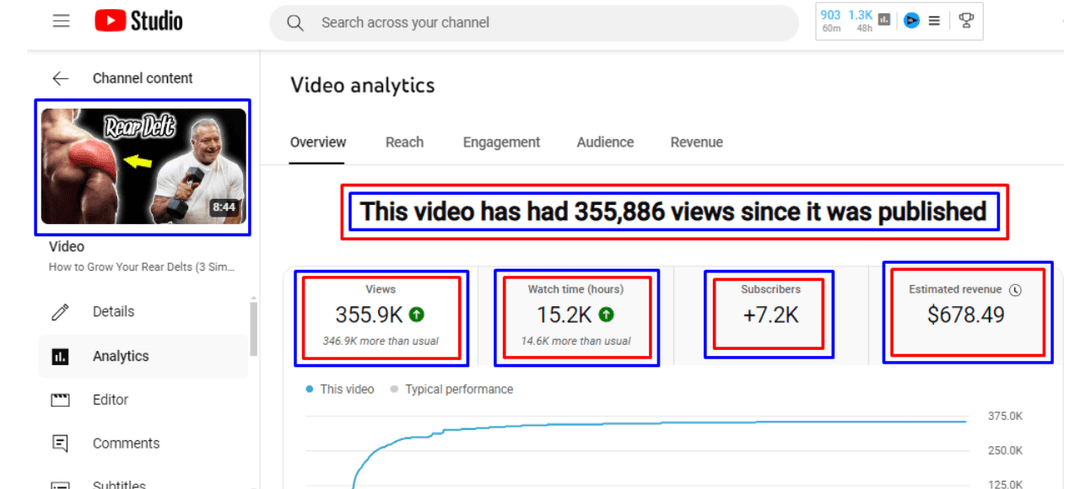
Task: Click the blue play-button extension icon
Action: point(911,20)
